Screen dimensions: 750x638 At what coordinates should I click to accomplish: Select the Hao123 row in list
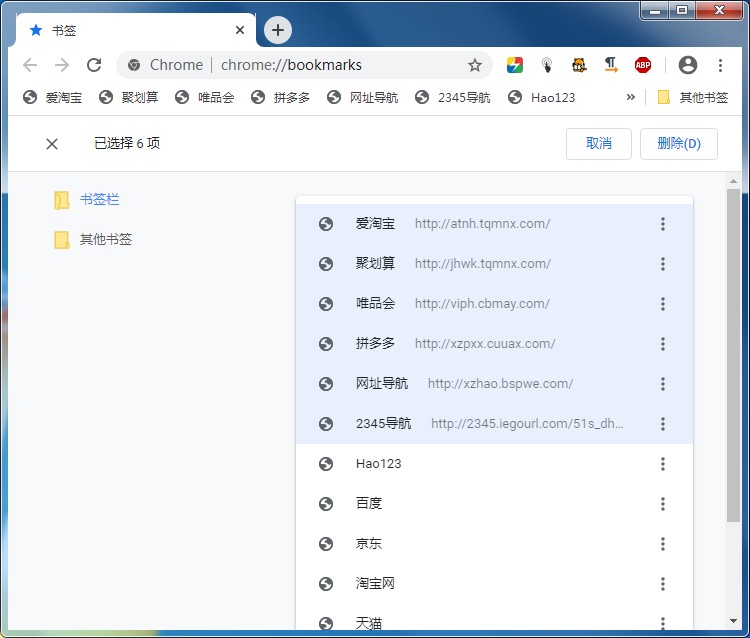pyautogui.click(x=494, y=463)
